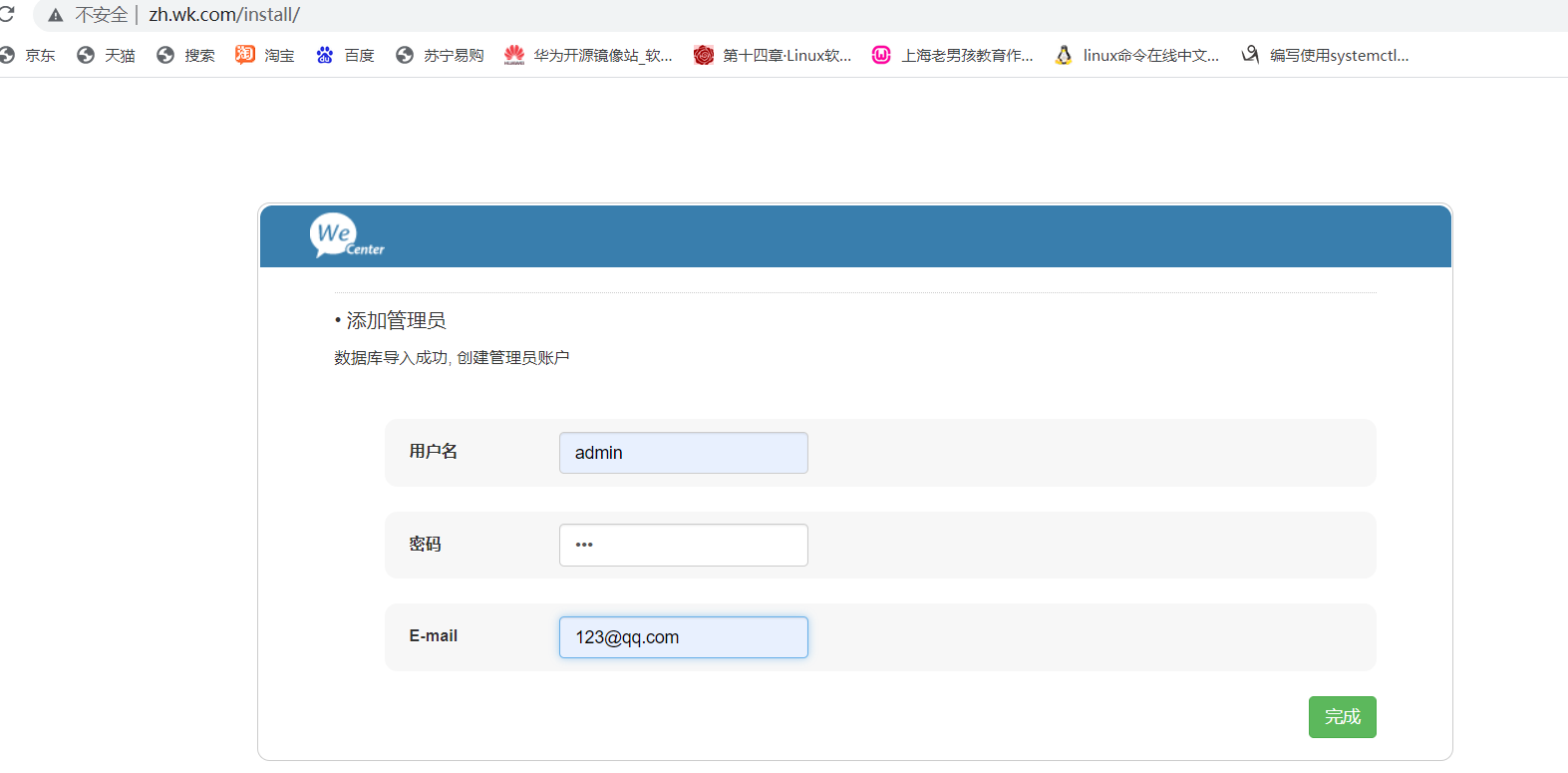Image resolution: width=1568 pixels, height=773 pixels.
Task: Open the 百度 bookmark
Action: 345,55
